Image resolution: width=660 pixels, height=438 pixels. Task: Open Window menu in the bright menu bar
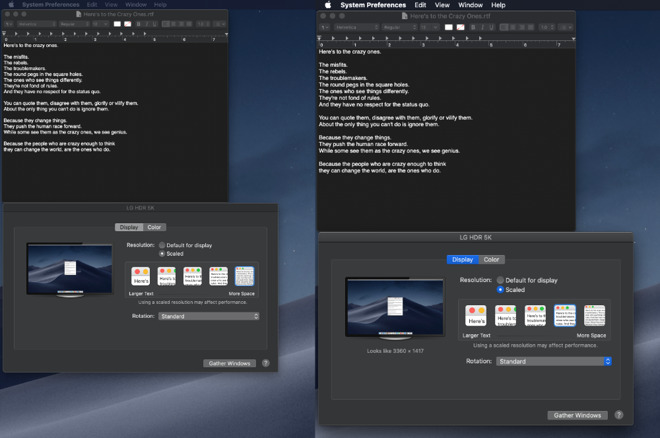click(470, 5)
